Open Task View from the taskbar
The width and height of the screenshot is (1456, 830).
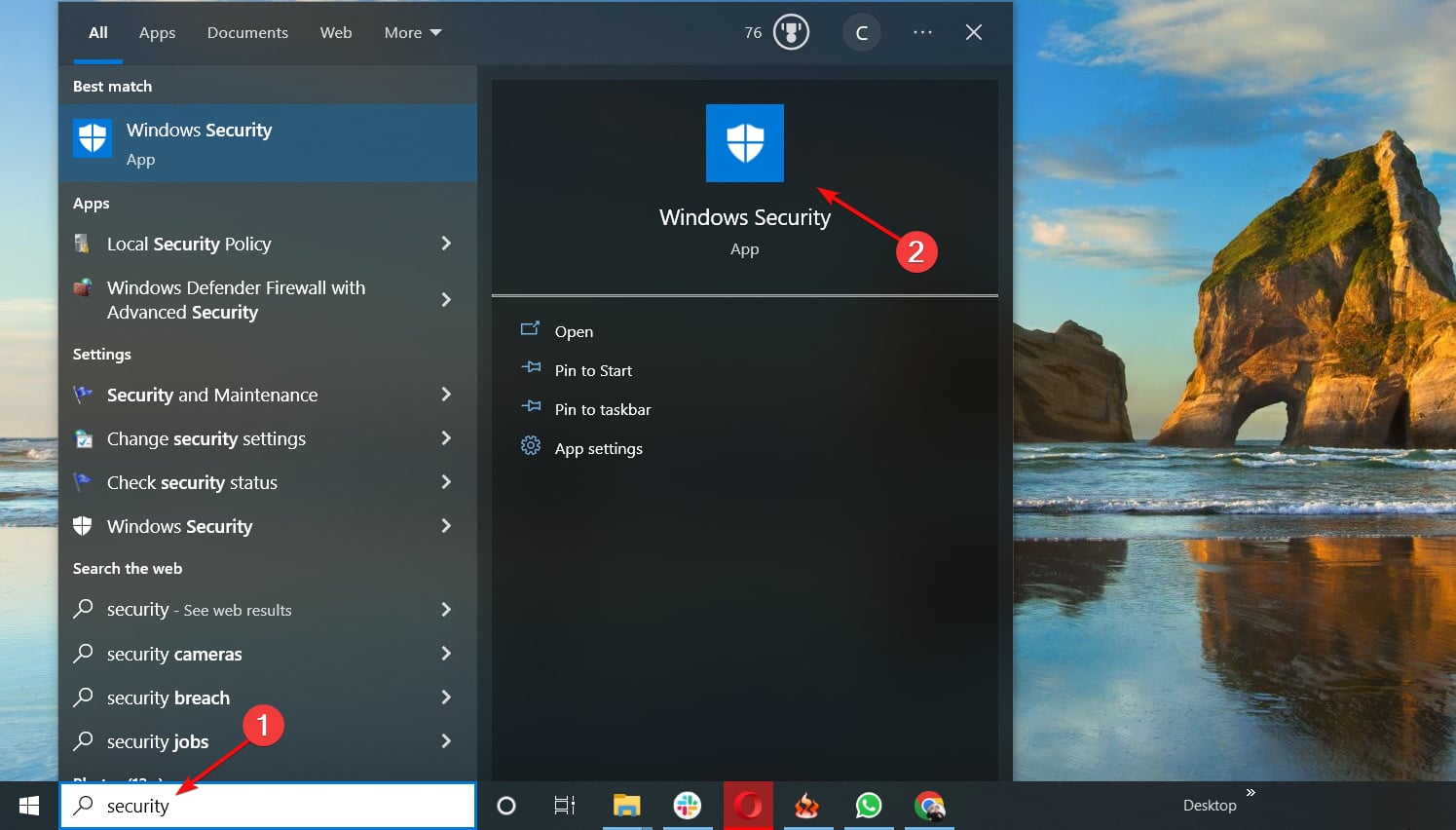pos(563,805)
